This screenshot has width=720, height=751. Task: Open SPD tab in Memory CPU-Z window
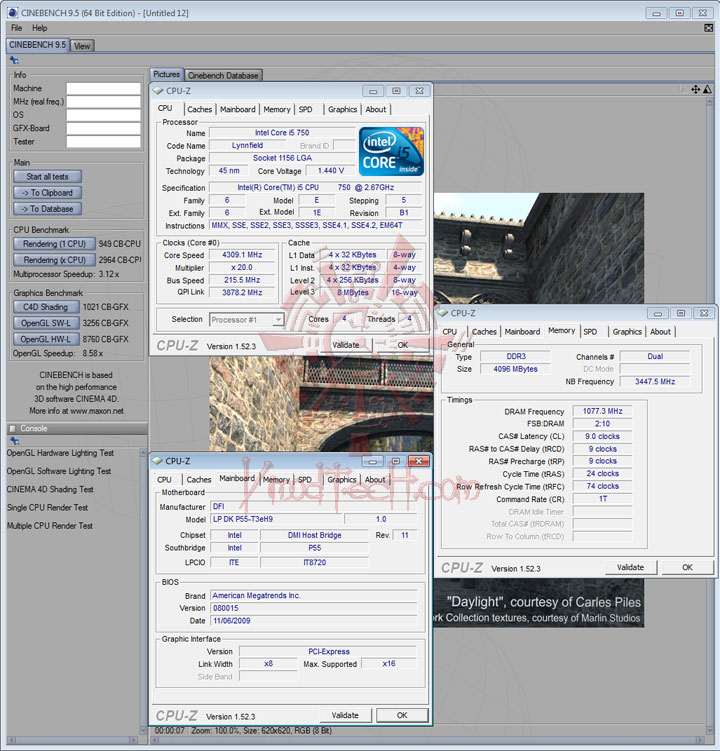590,331
